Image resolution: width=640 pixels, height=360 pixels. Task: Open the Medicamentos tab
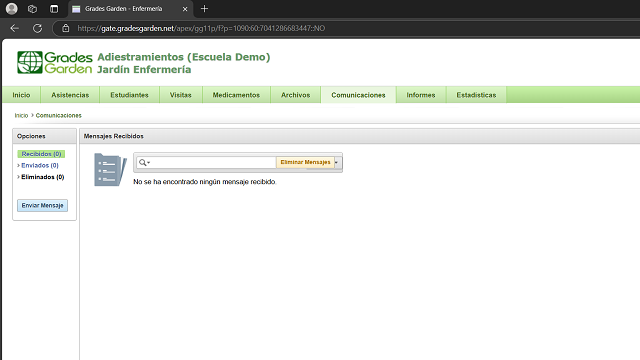click(x=236, y=95)
